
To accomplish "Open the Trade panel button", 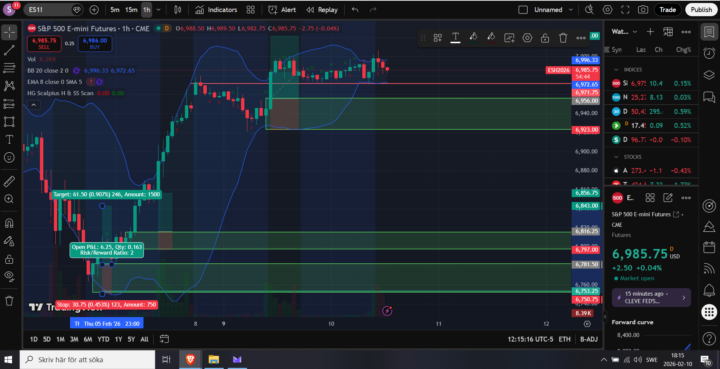I will [x=668, y=10].
